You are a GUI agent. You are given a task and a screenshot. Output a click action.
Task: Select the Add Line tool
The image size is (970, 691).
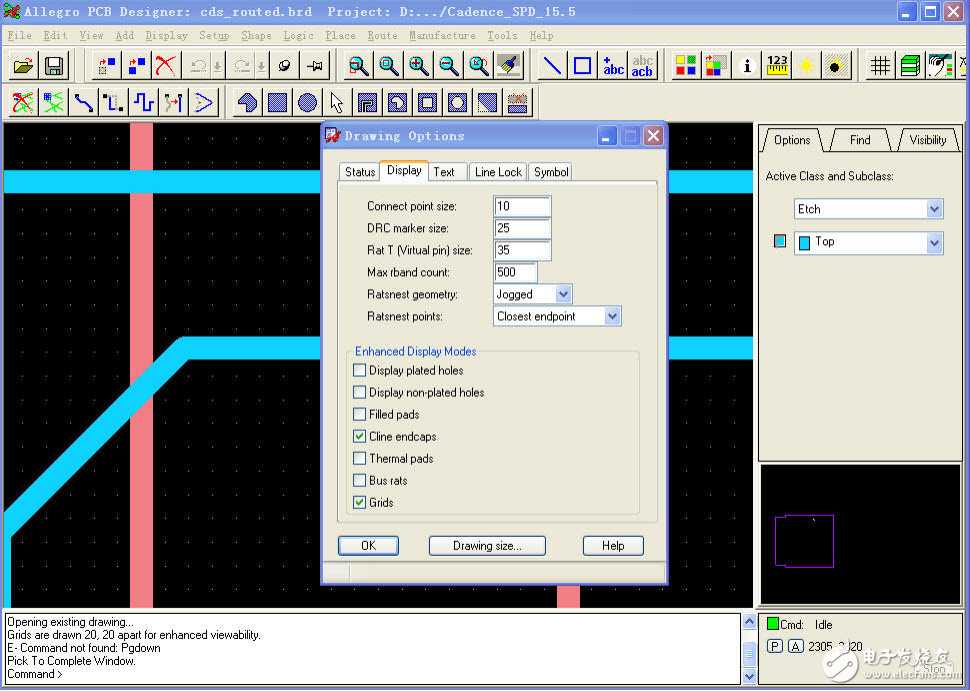[552, 66]
